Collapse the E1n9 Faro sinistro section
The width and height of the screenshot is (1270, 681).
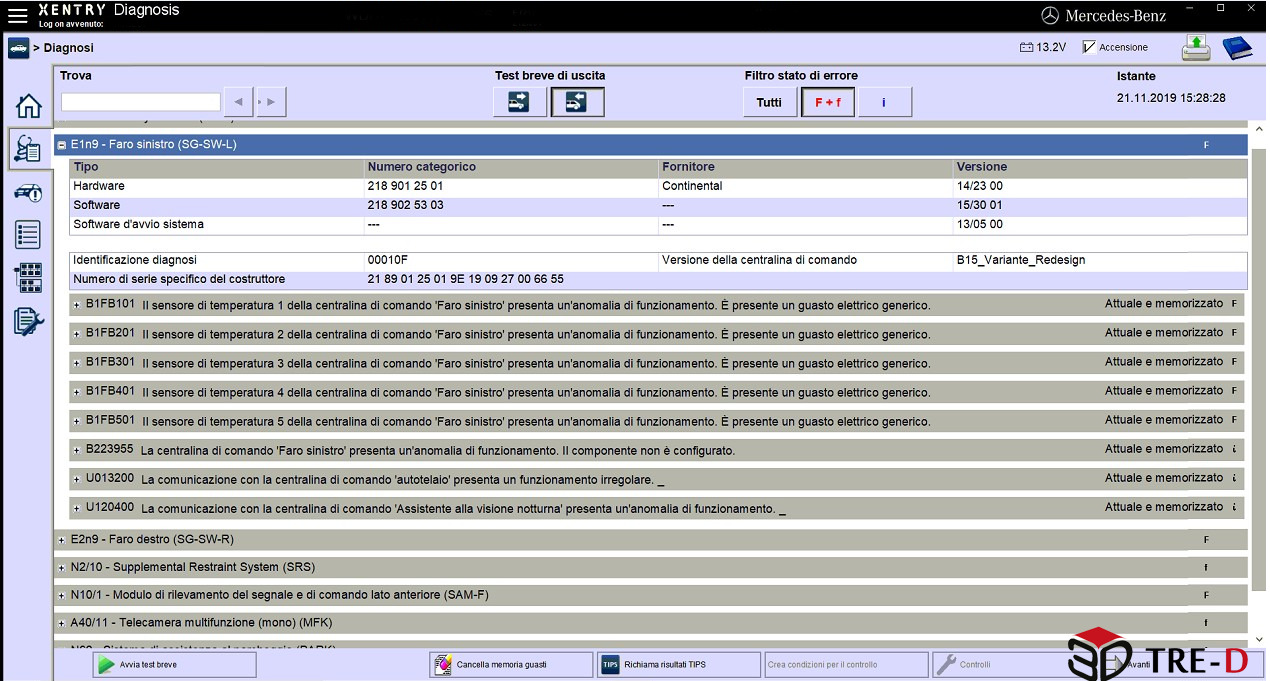[x=62, y=145]
